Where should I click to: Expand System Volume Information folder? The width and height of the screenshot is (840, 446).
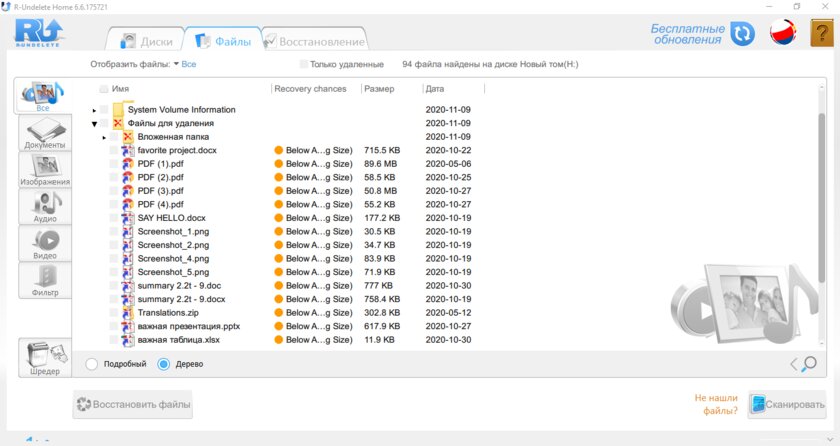pyautogui.click(x=94, y=110)
